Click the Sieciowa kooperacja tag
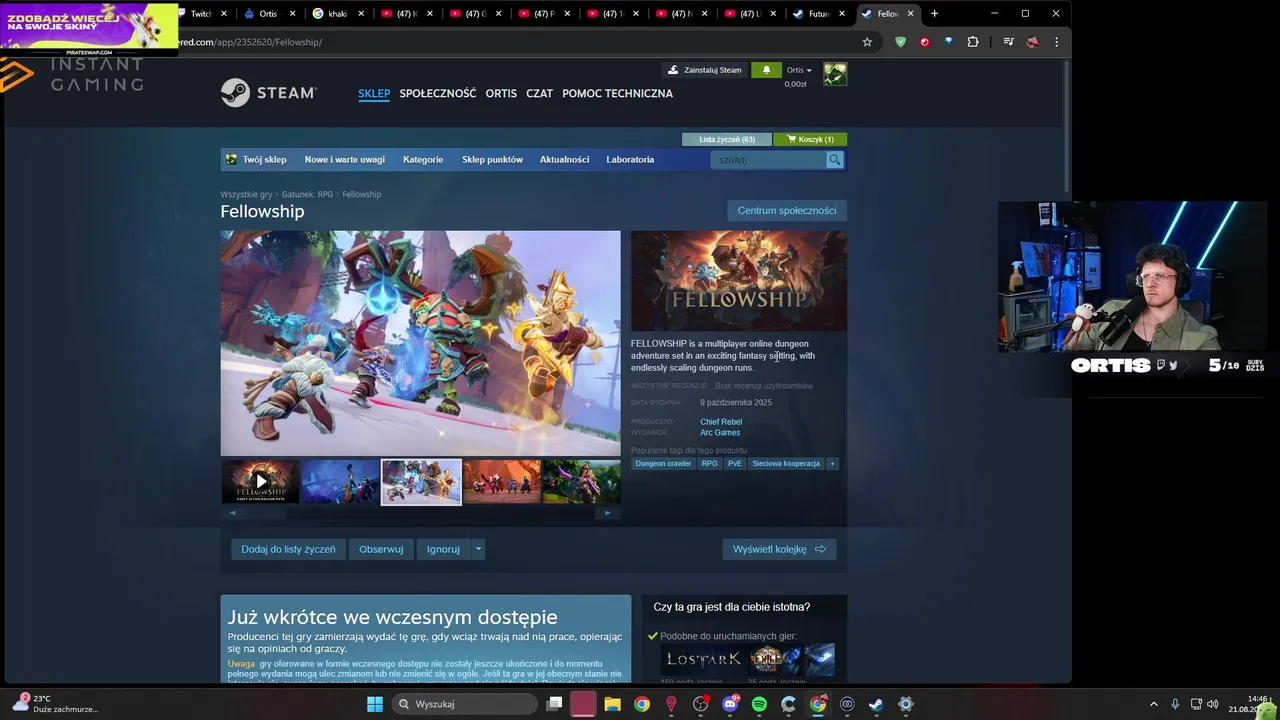Viewport: 1280px width, 720px height. [786, 464]
